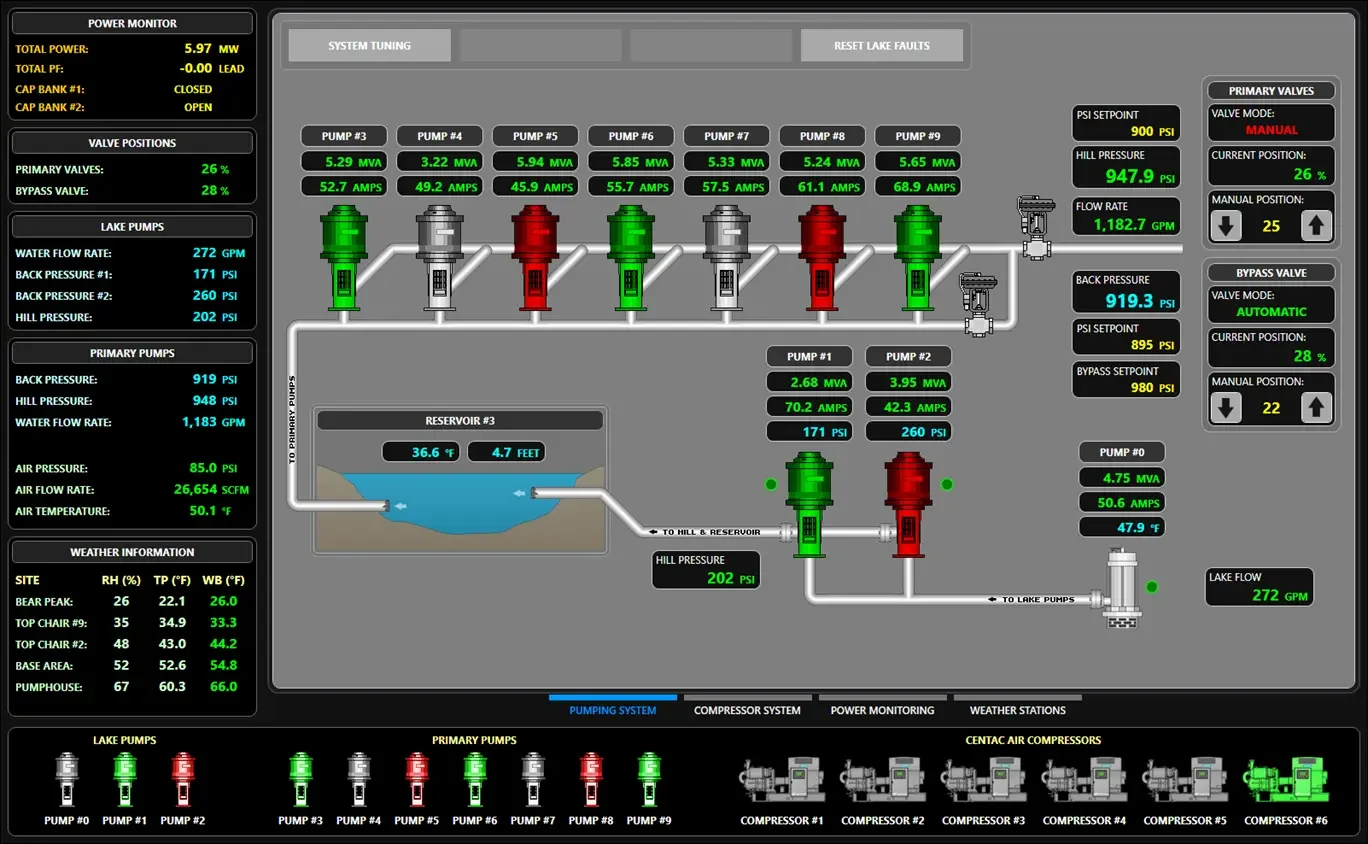
Task: Increment Primary Valves manual position with up arrow
Action: point(1316,226)
